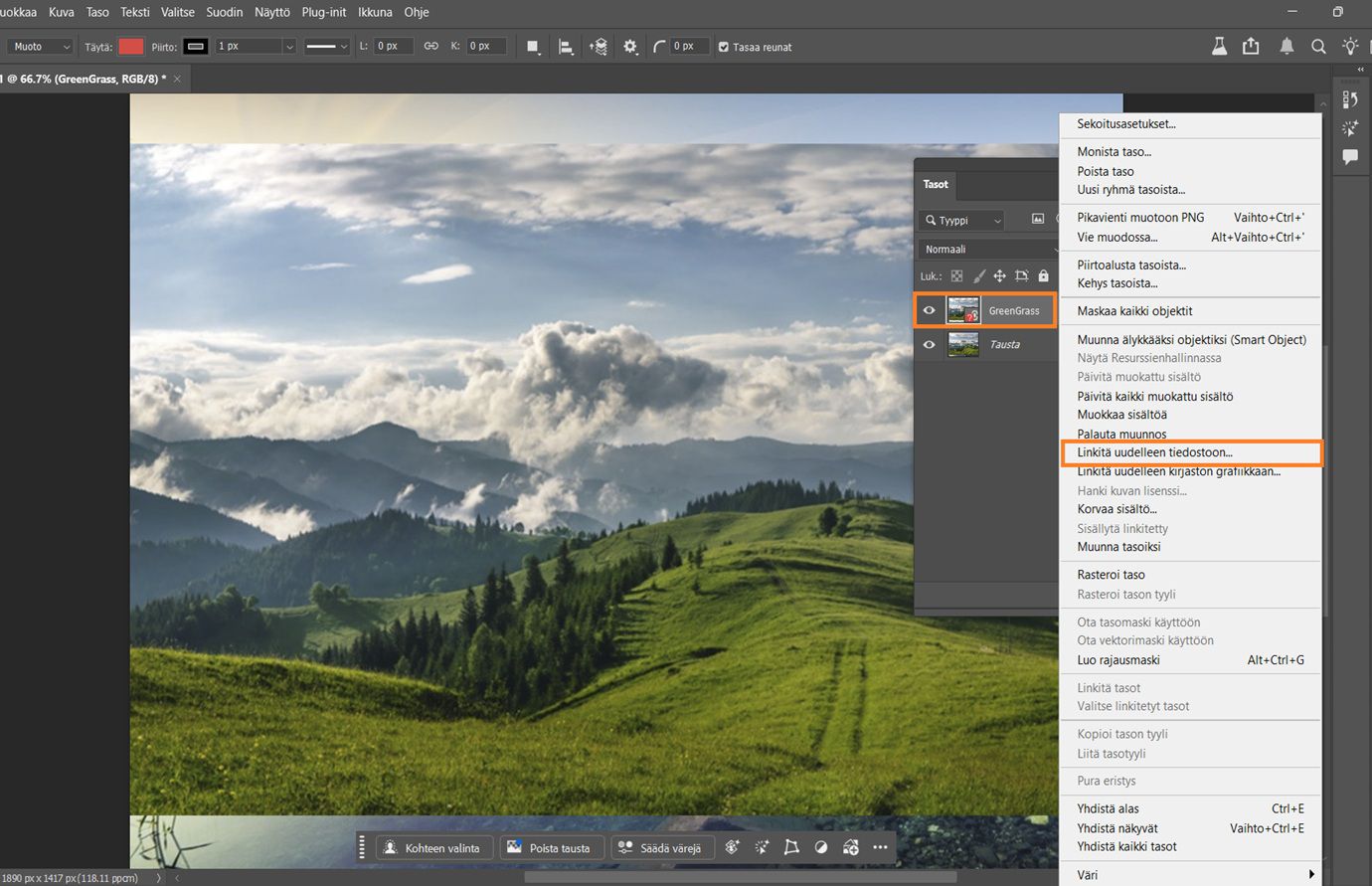Toggle visibility of the Tausta layer
The height and width of the screenshot is (886, 1372).
coord(929,344)
